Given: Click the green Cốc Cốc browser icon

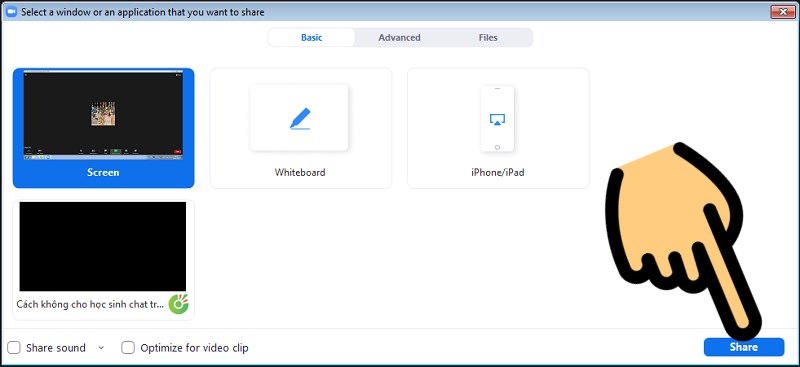Looking at the screenshot, I should click(x=179, y=304).
